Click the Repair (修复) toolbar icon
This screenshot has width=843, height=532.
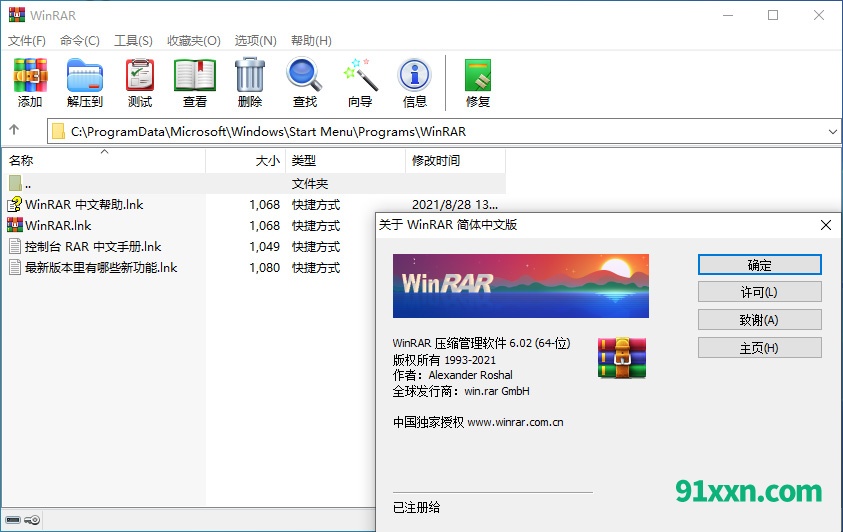(x=478, y=76)
